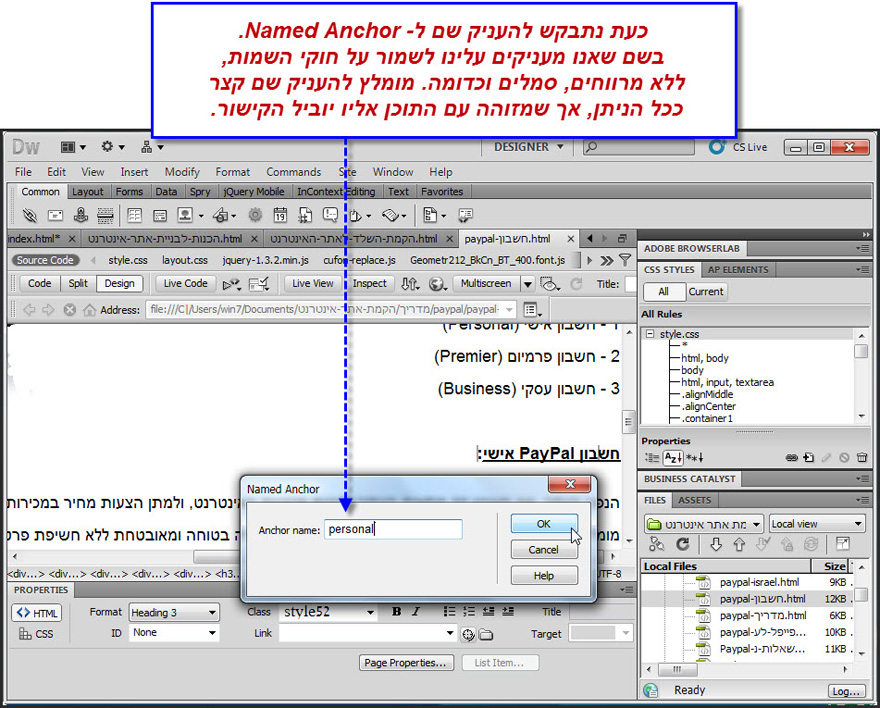Switch Properties panel to HTML mode
880x708 pixels.
(x=37, y=613)
